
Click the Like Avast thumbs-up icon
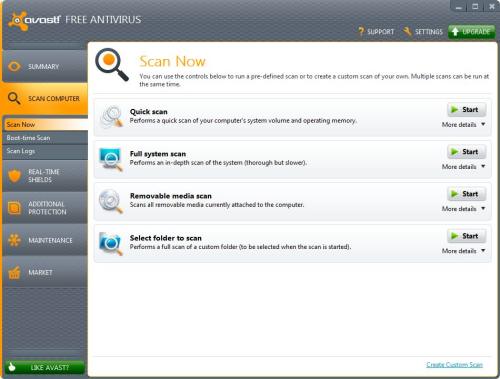(x=12, y=367)
